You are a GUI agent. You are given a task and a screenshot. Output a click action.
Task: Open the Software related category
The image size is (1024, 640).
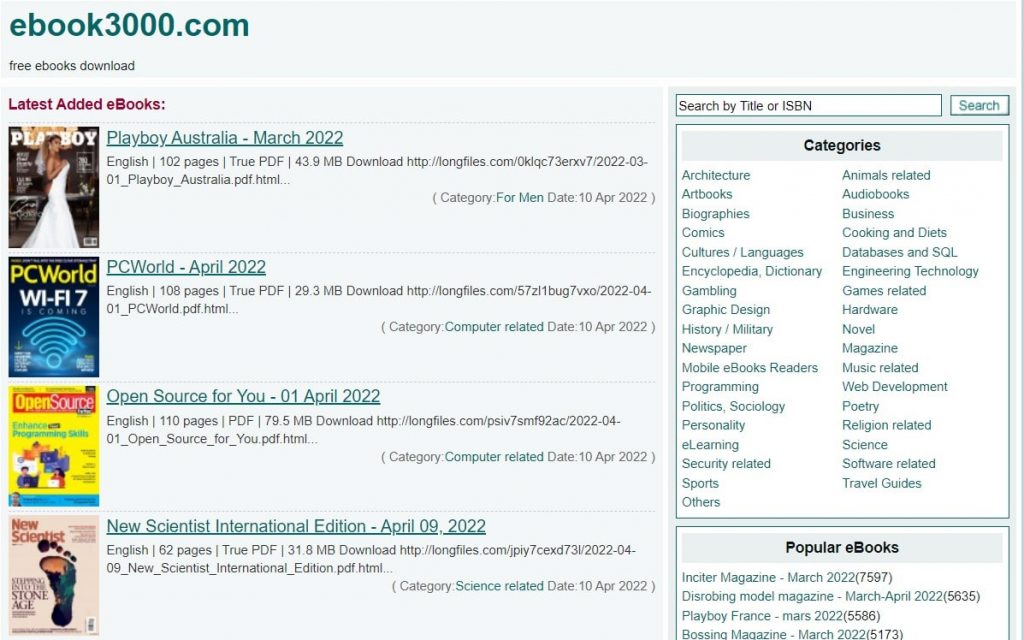tap(888, 464)
